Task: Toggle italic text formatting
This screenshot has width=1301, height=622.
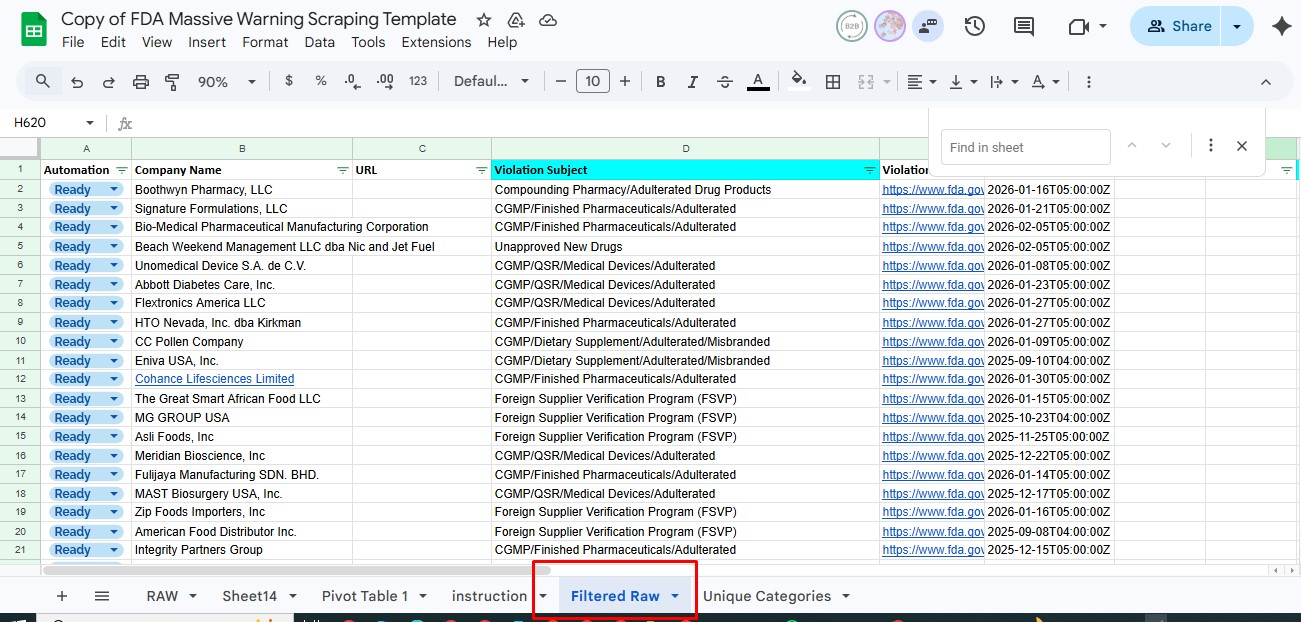Action: 692,82
